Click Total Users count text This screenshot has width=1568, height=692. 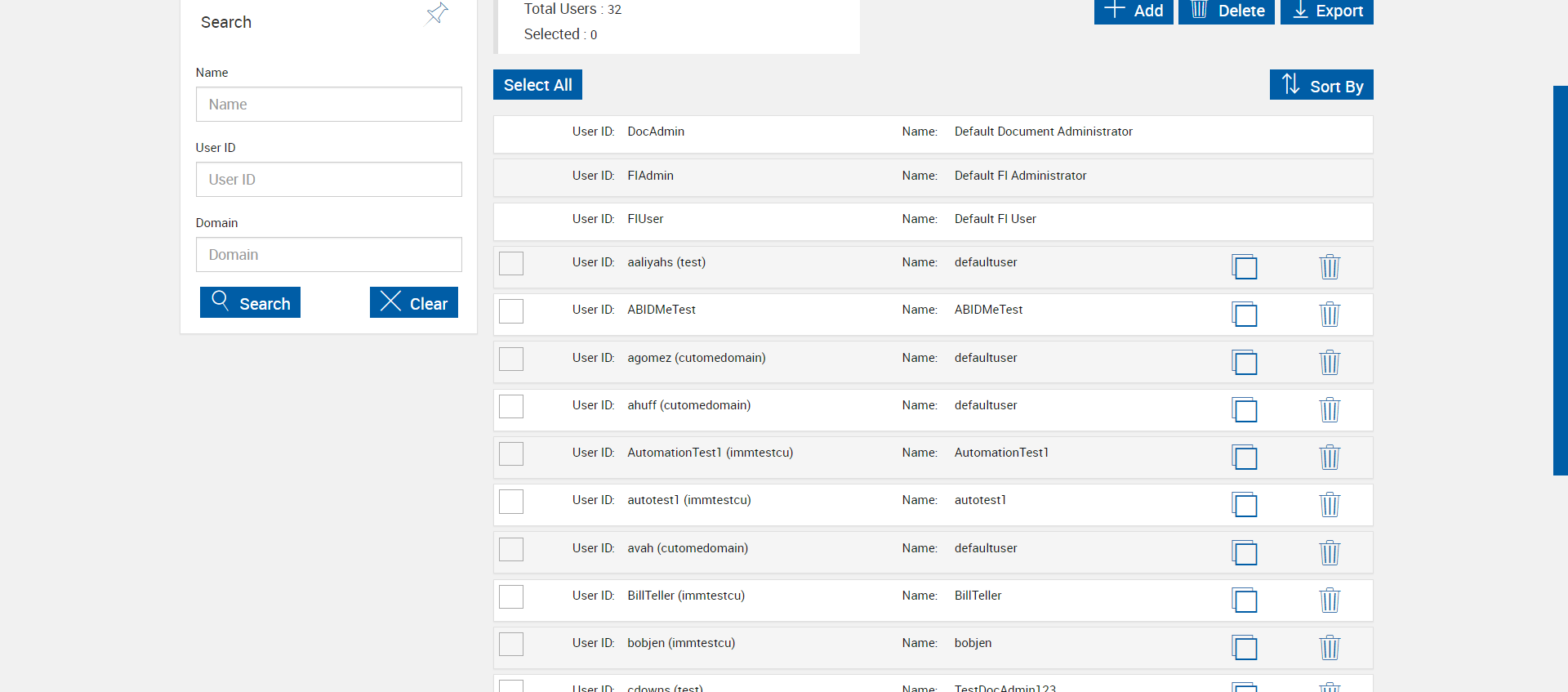[x=572, y=9]
